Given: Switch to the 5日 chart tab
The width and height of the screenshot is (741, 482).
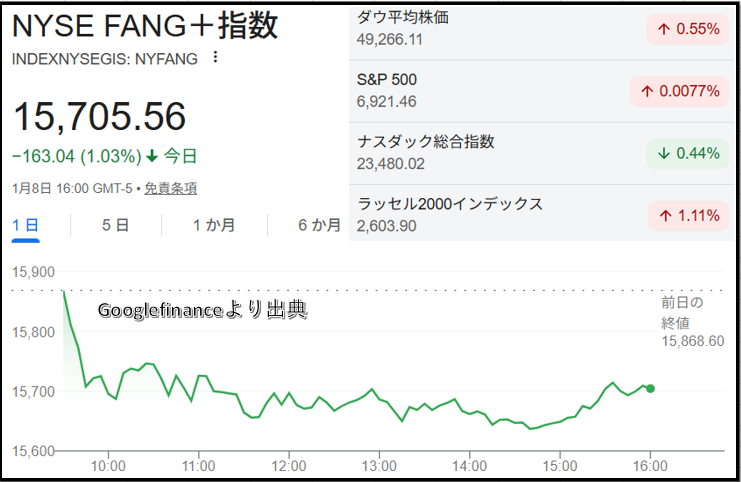Looking at the screenshot, I should pyautogui.click(x=115, y=225).
